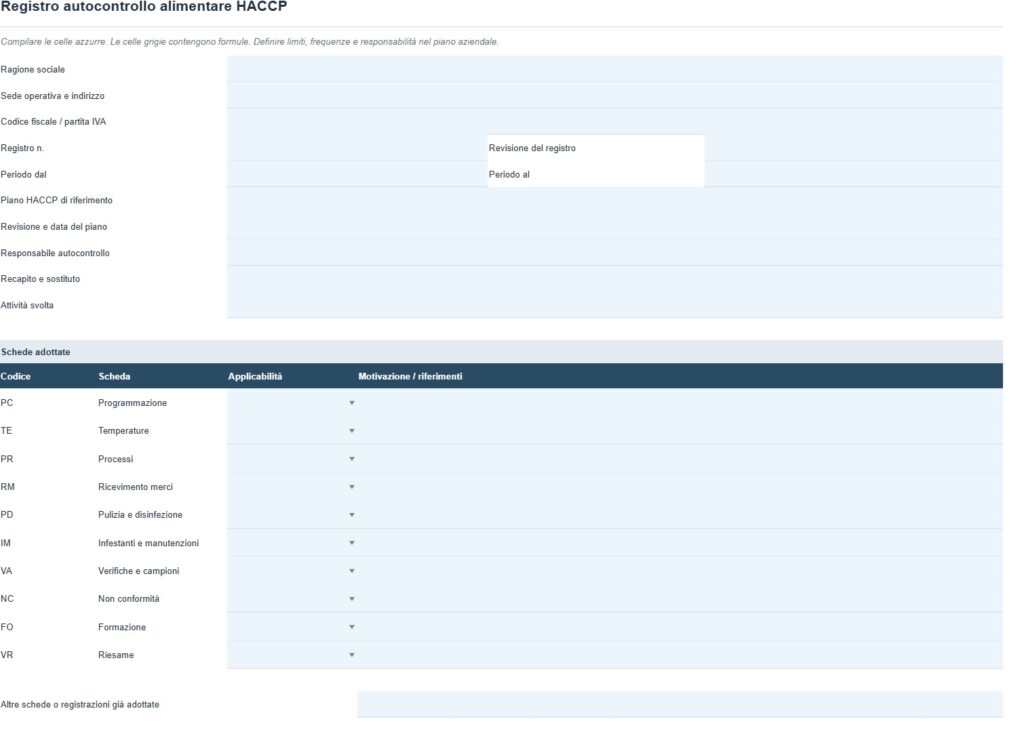Select the Recapito e sostituto input cell
This screenshot has height=736, width=1024.
(x=615, y=279)
